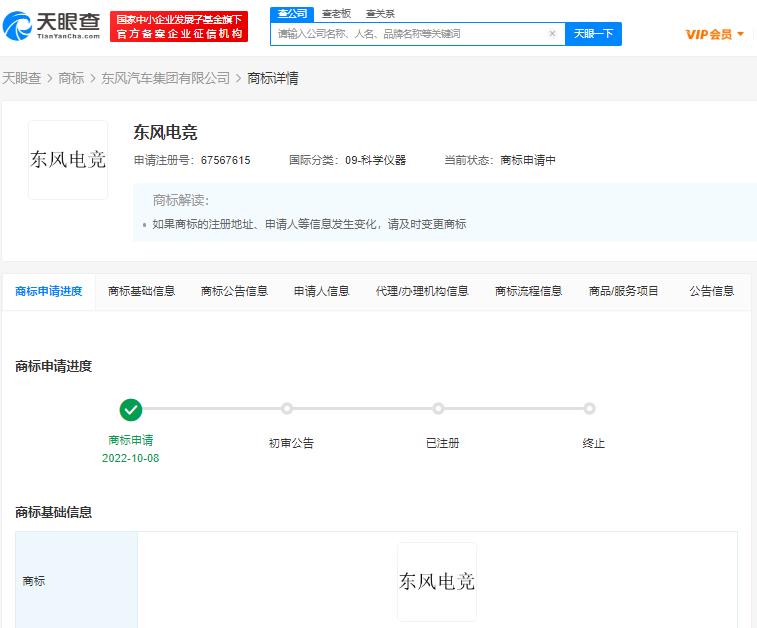Select the 查老板 search tab

[336, 14]
